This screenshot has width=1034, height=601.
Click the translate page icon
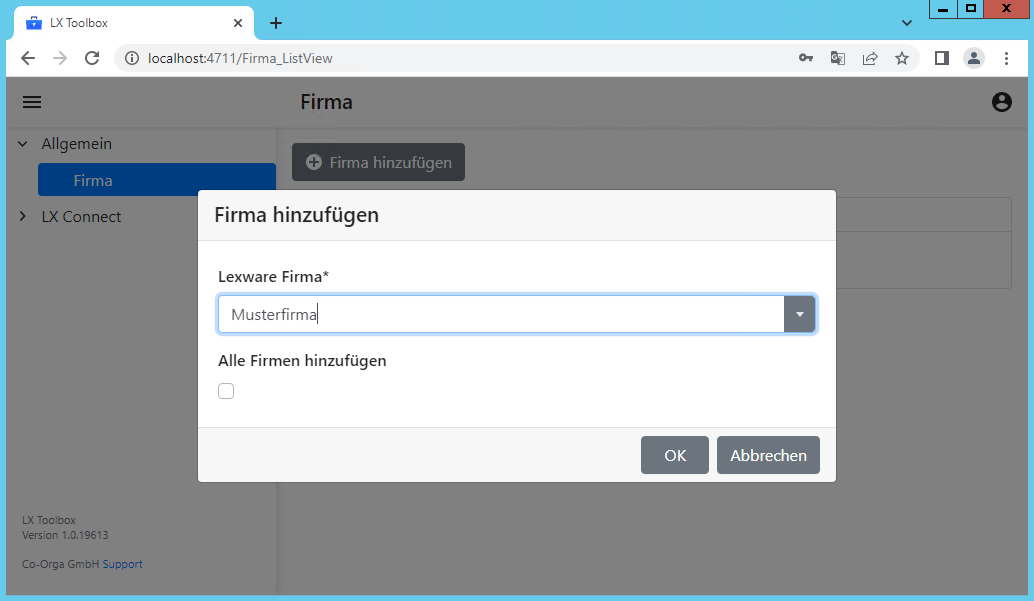coord(838,58)
